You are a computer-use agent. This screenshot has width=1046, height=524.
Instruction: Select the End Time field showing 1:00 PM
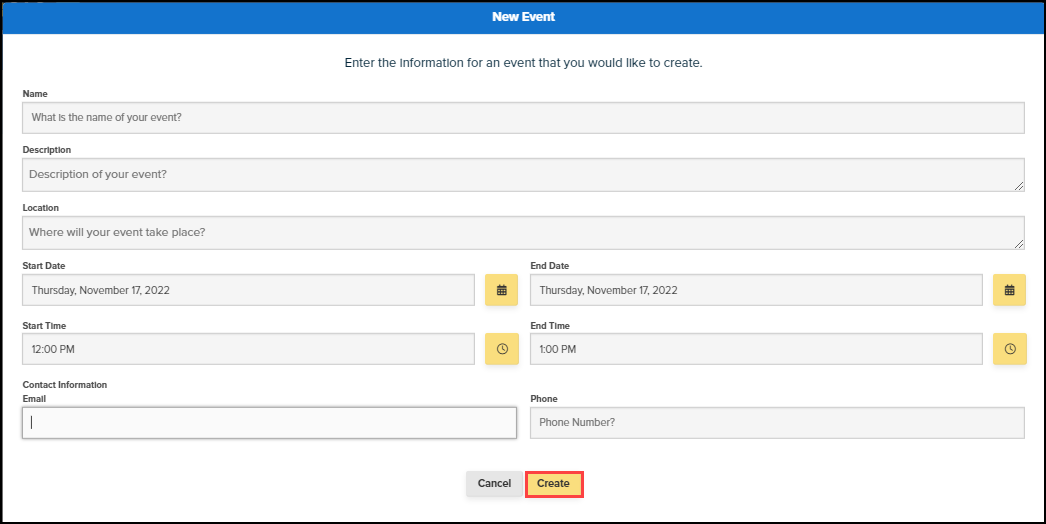point(756,349)
